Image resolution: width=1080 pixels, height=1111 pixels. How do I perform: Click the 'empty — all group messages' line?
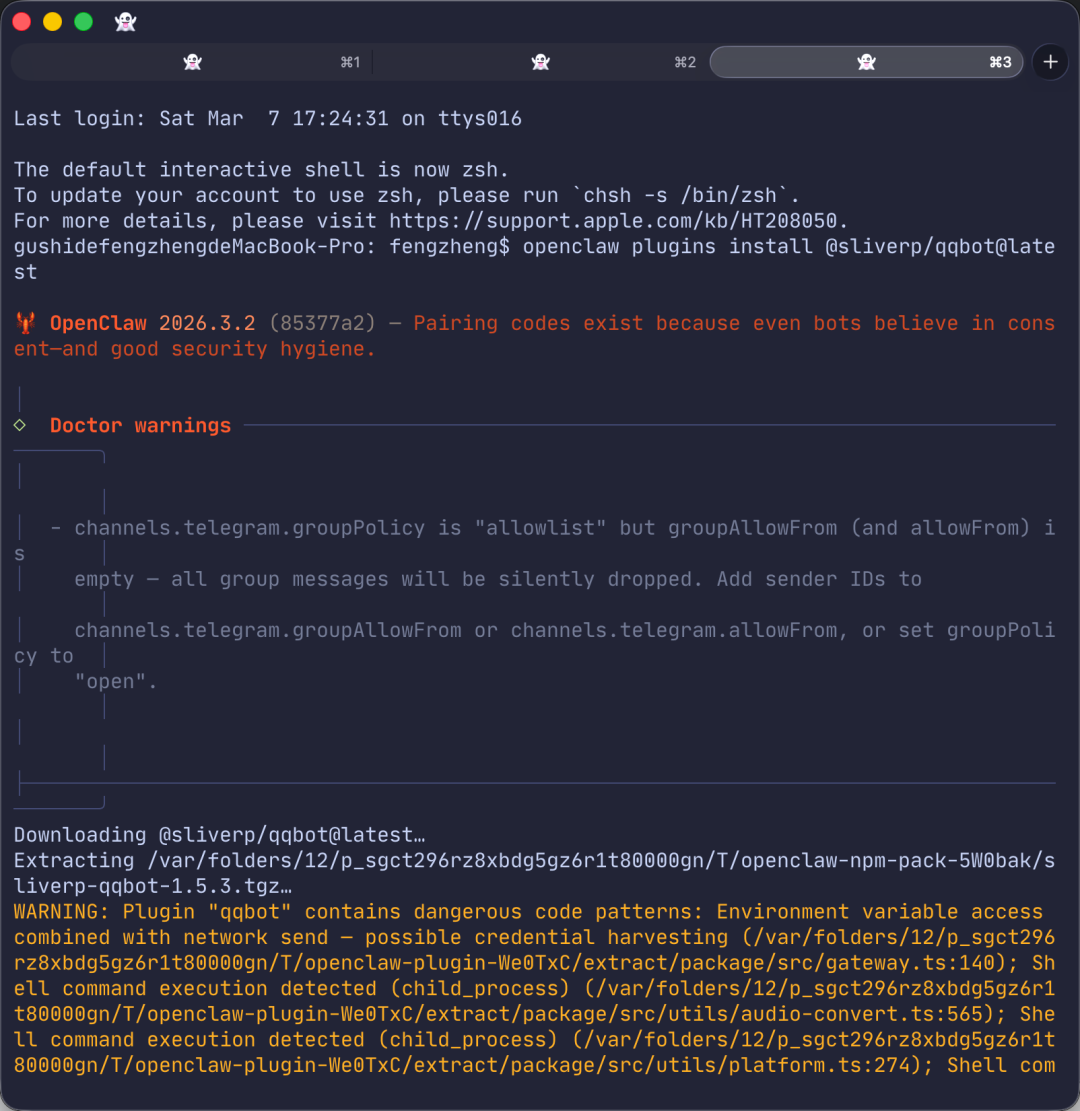tap(498, 579)
